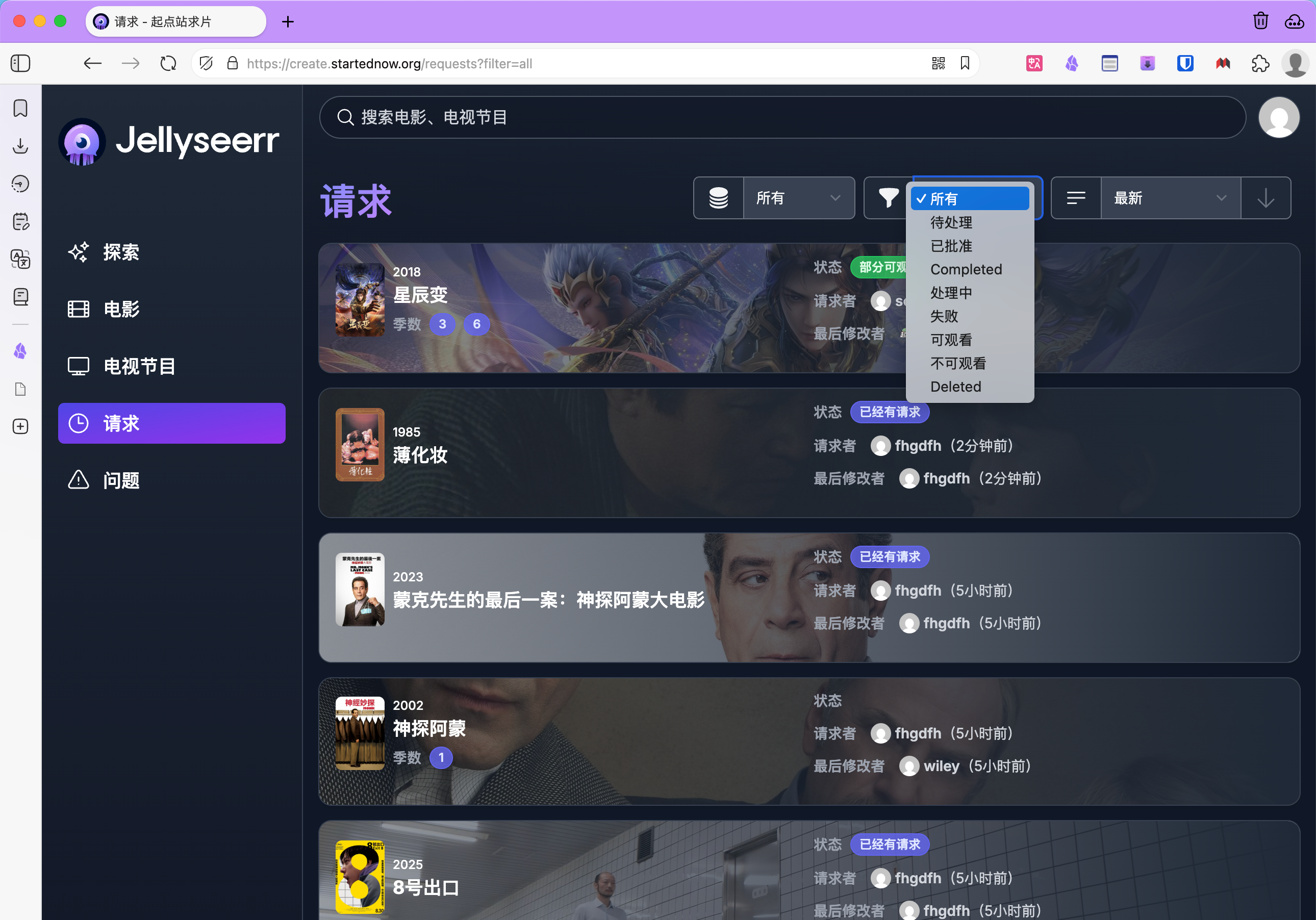Viewport: 1316px width, 920px height.
Task: Select Deleted filter option
Action: (969, 387)
